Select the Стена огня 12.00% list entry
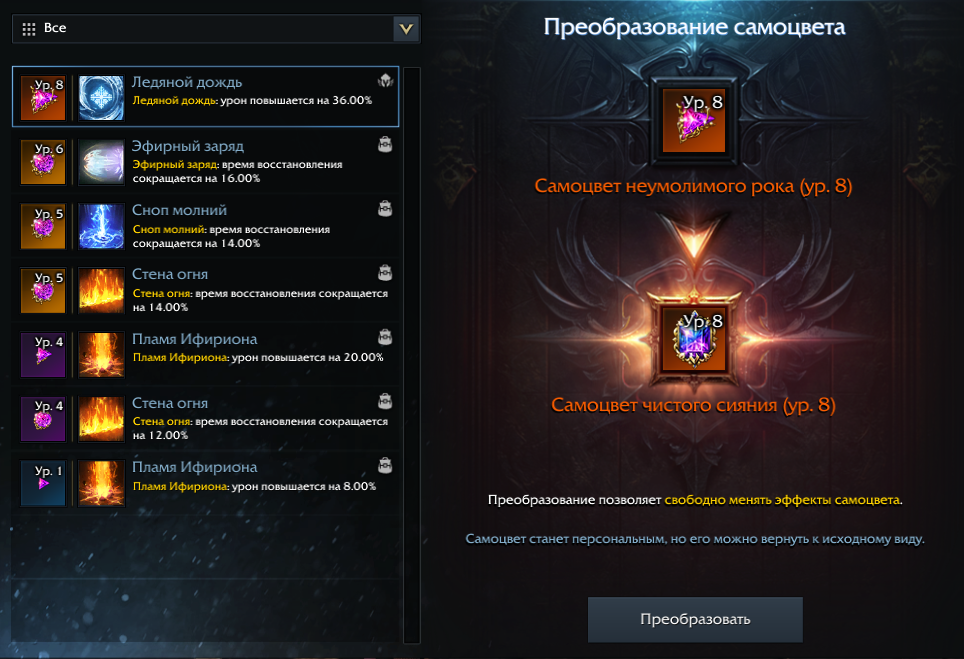 click(x=205, y=419)
